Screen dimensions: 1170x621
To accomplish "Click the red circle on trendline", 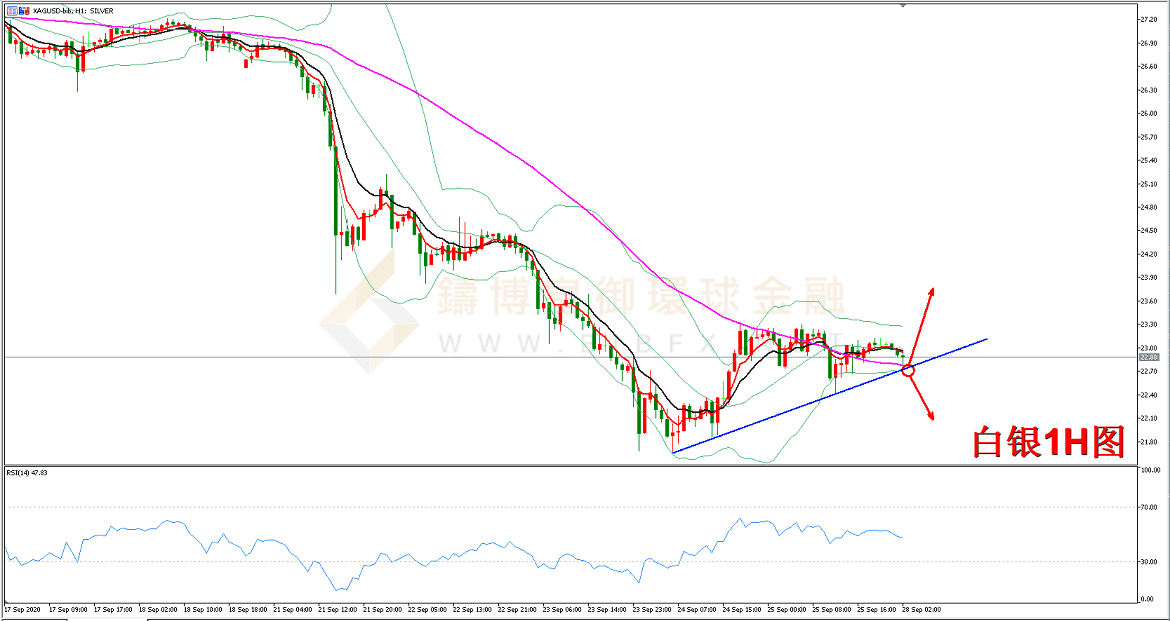I will pos(908,370).
